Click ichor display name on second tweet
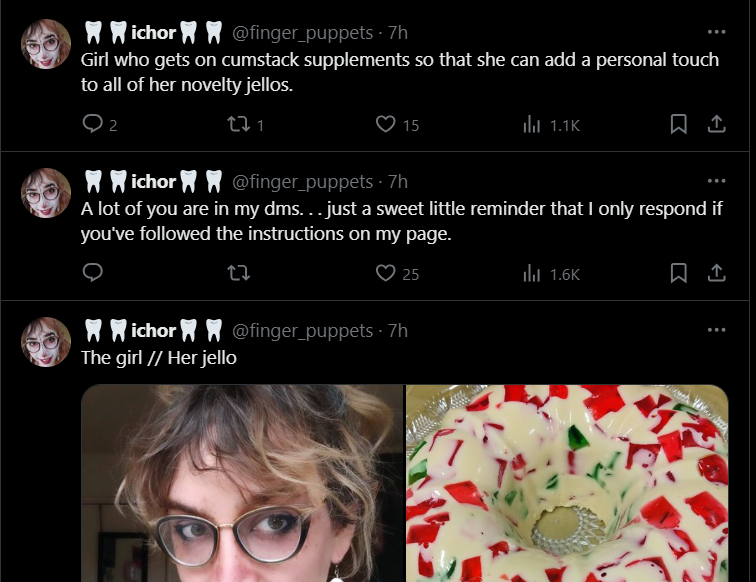This screenshot has width=756, height=582. pos(153,181)
